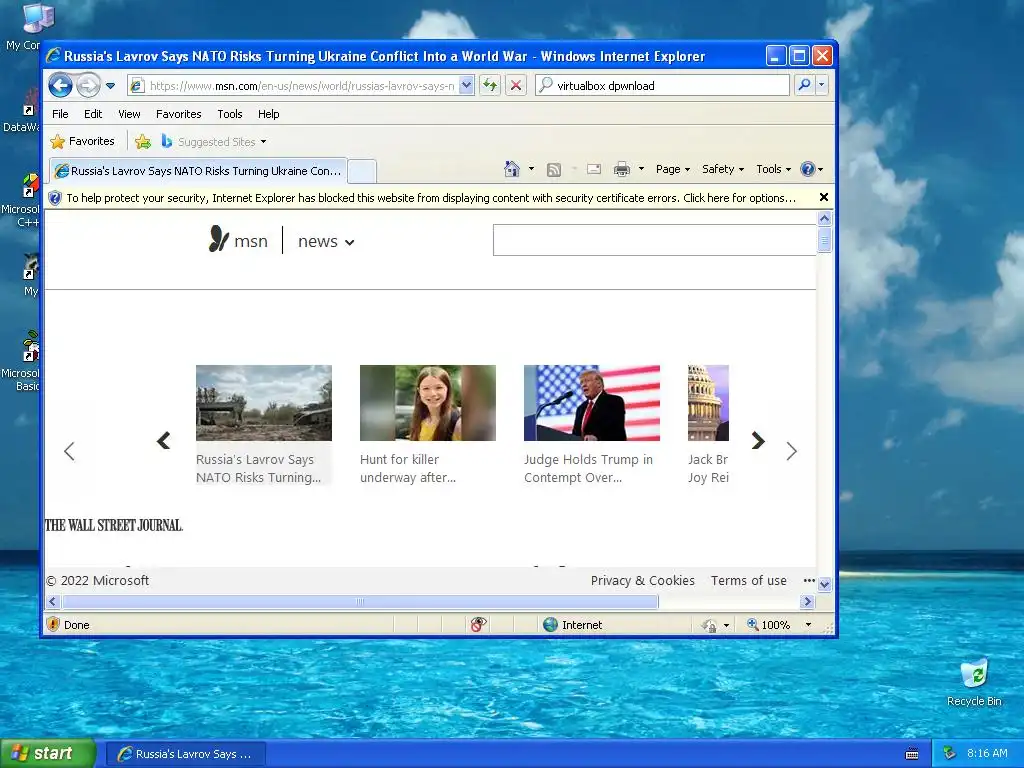The width and height of the screenshot is (1024, 768).
Task: Click the msn page search box
Action: (x=654, y=240)
